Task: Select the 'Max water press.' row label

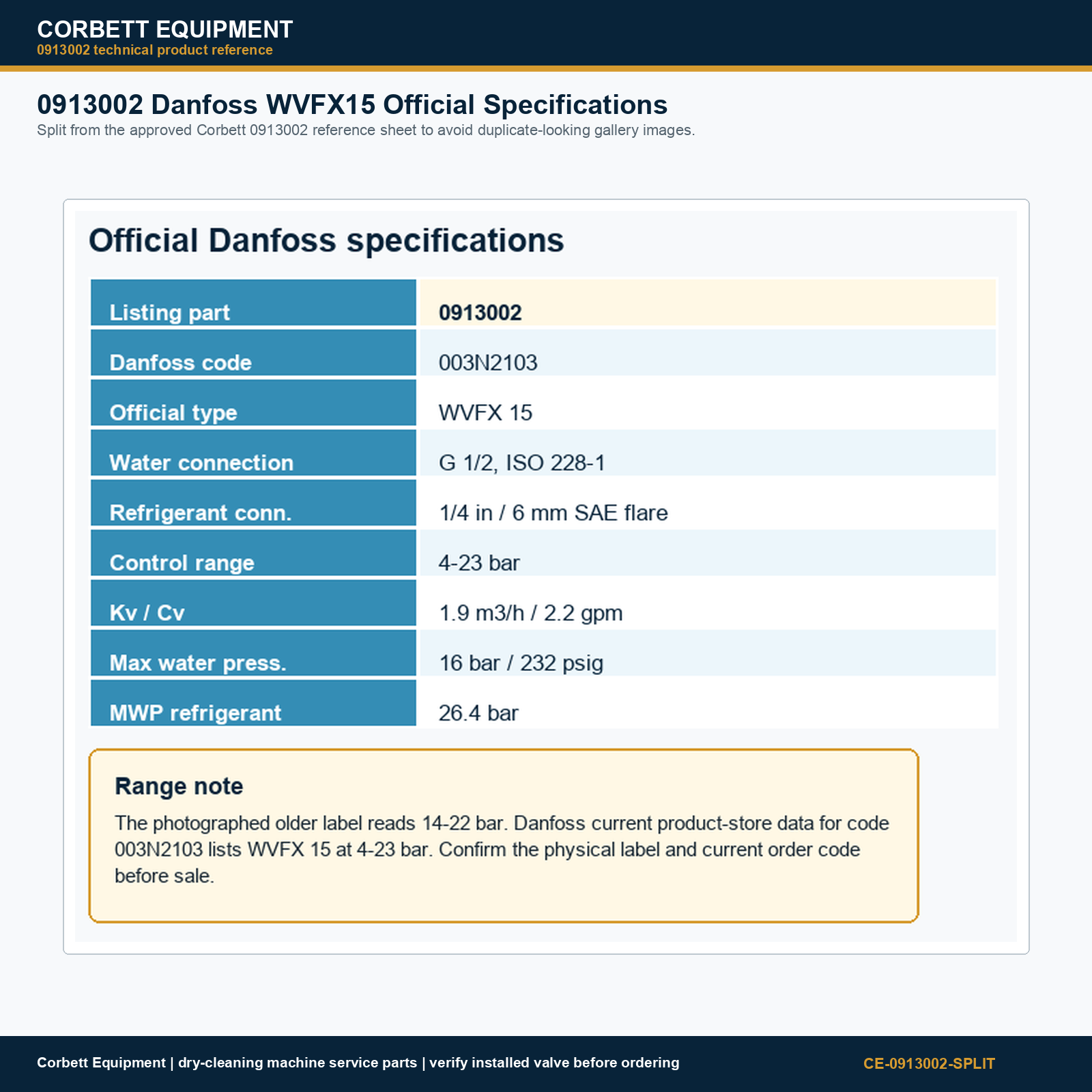Action: pos(198,663)
